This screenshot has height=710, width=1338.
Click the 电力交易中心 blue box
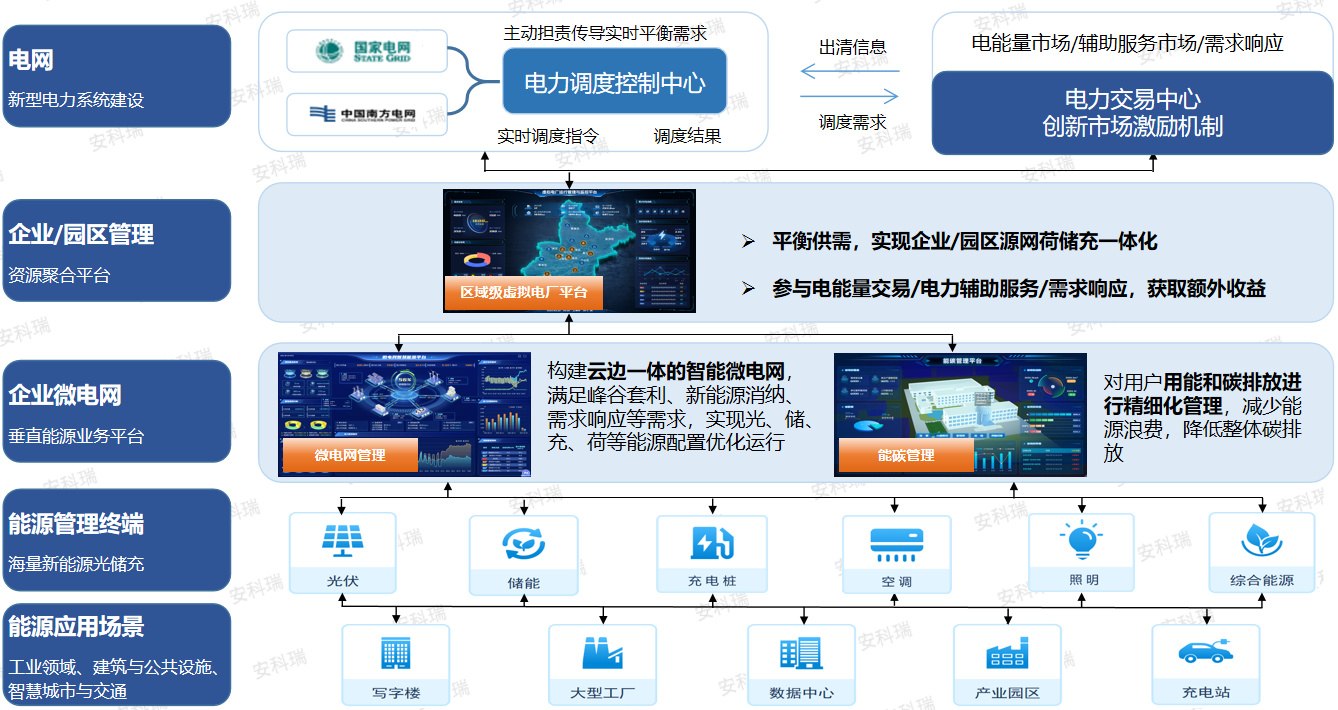point(1132,113)
